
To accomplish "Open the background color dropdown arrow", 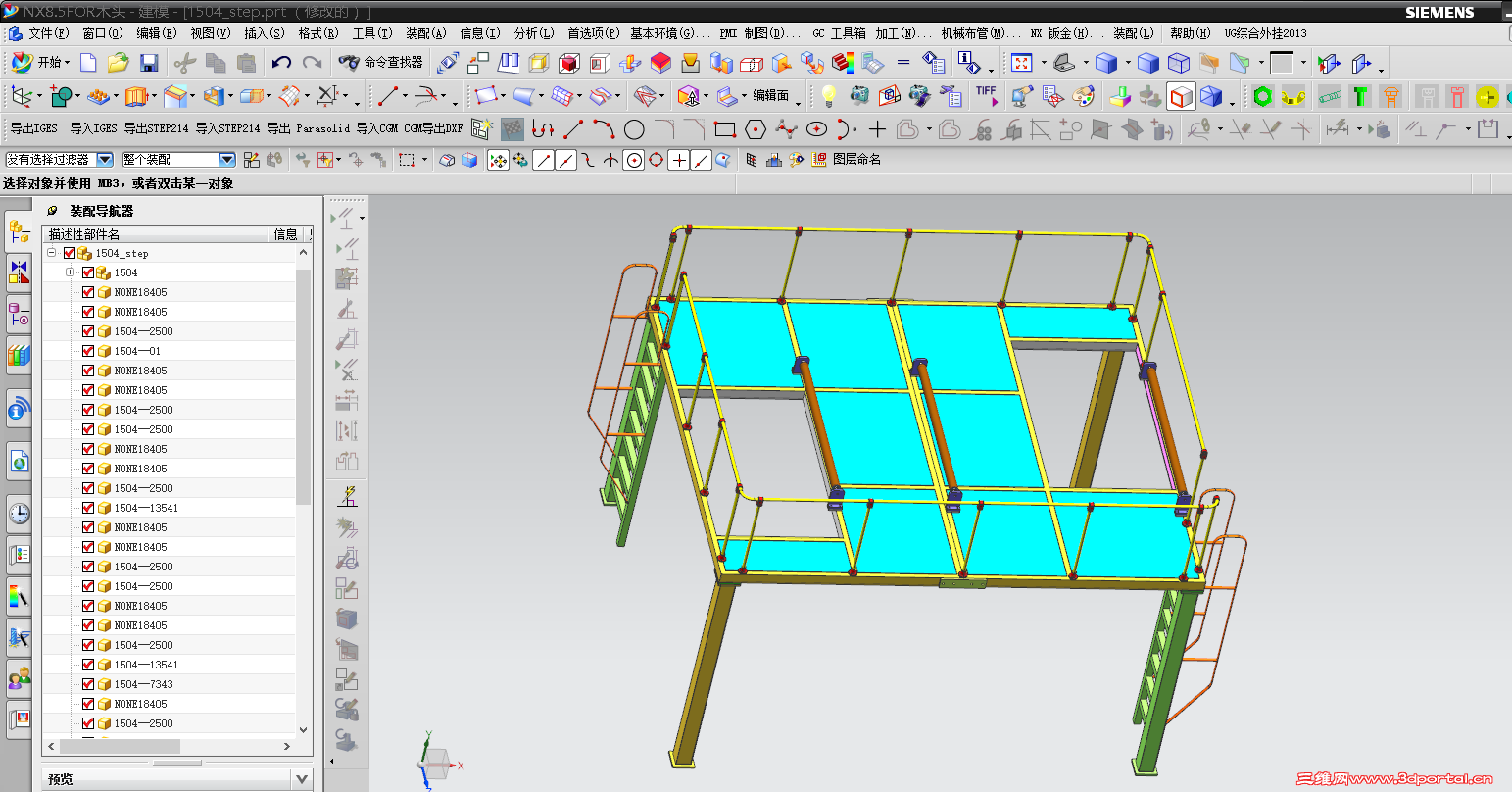I will tap(1304, 64).
